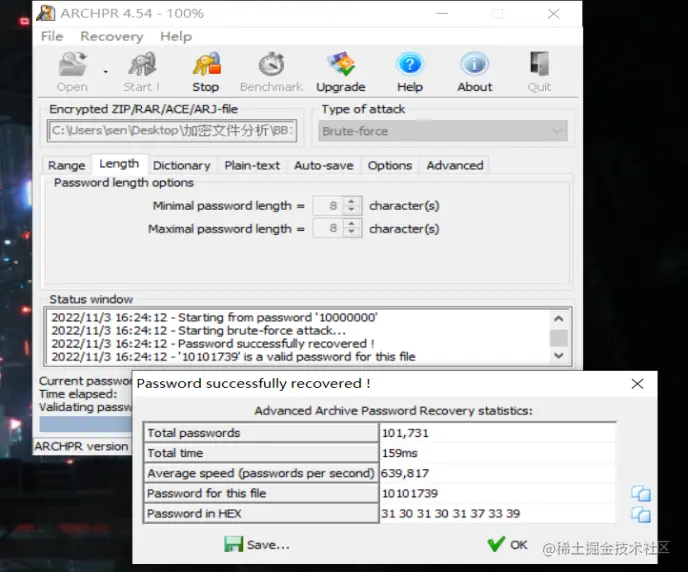Image resolution: width=688 pixels, height=573 pixels.
Task: Close the ARCHPR main window
Action: click(553, 14)
